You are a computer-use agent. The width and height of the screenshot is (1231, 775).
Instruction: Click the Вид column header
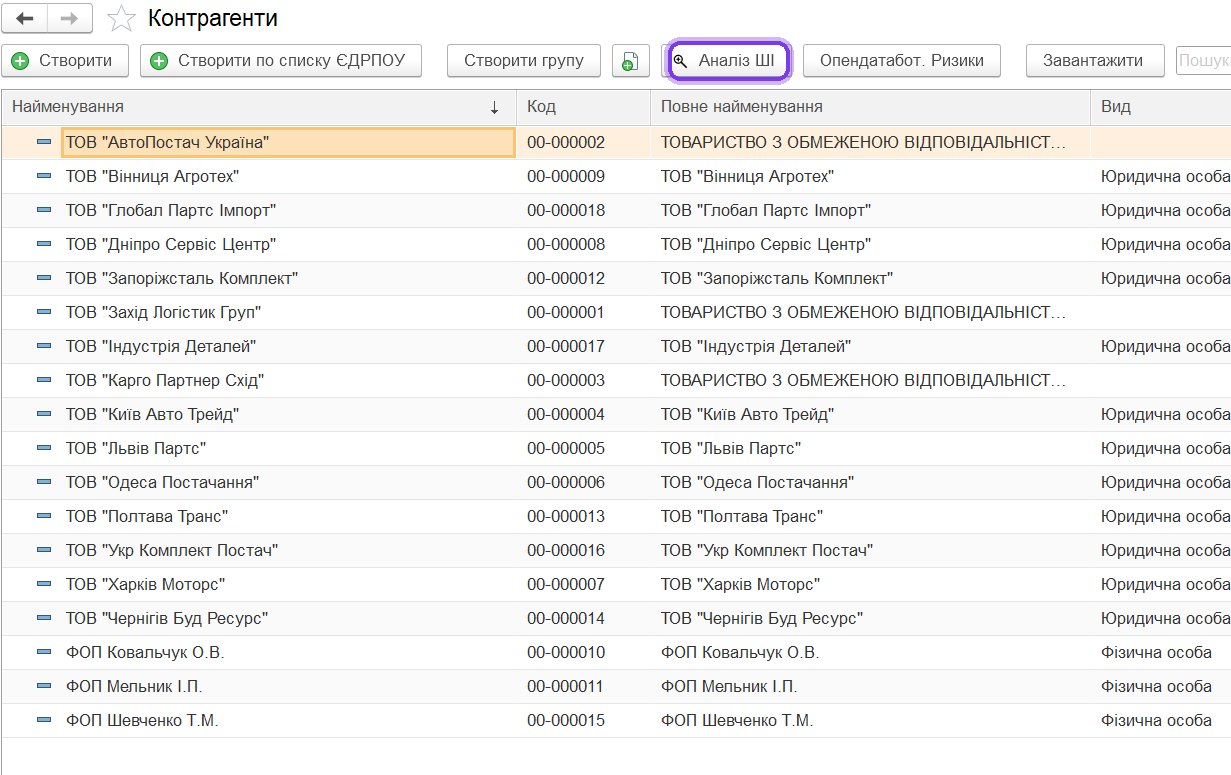(1161, 107)
